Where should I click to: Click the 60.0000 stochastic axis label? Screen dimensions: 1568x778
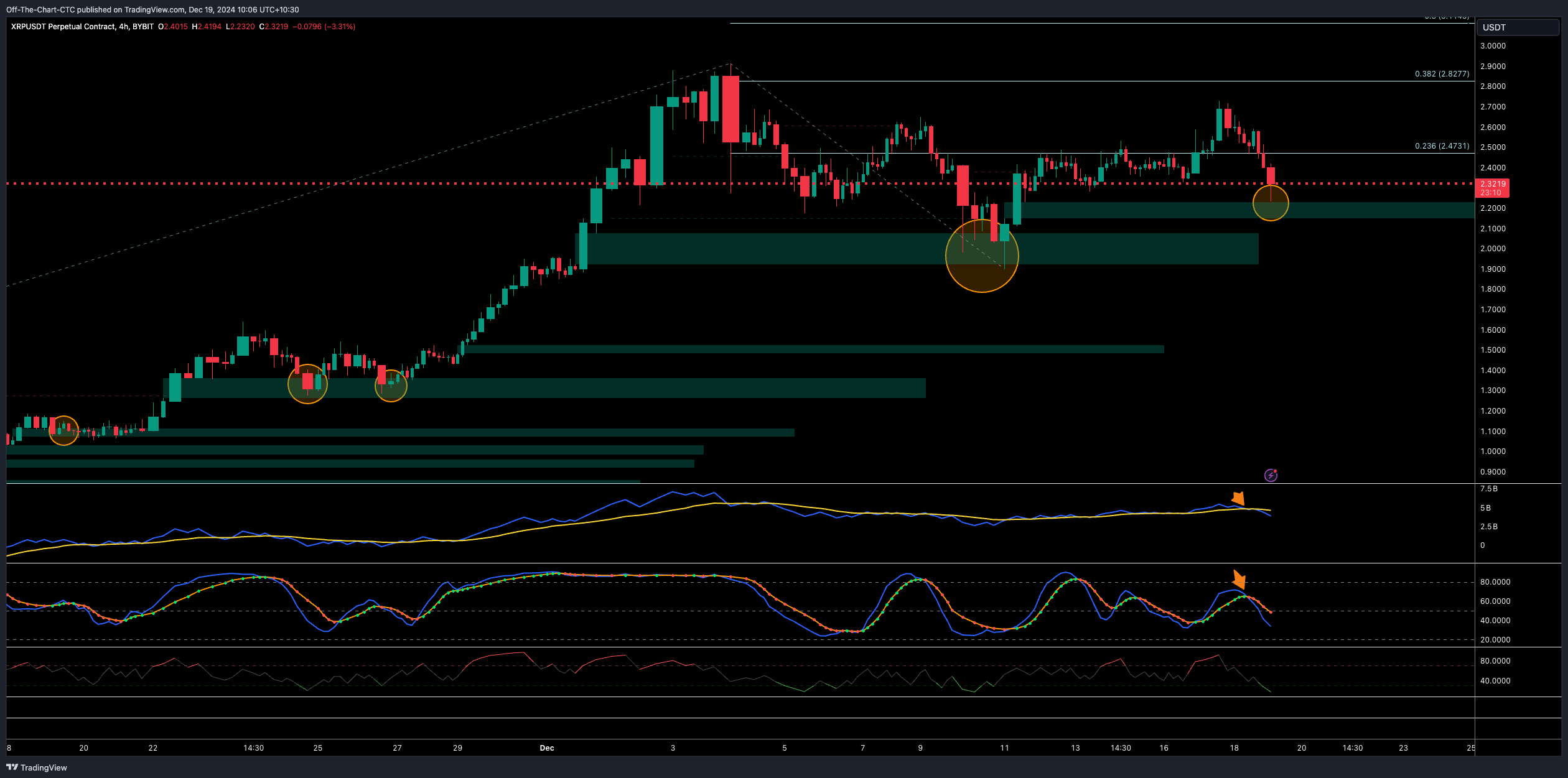point(1495,601)
